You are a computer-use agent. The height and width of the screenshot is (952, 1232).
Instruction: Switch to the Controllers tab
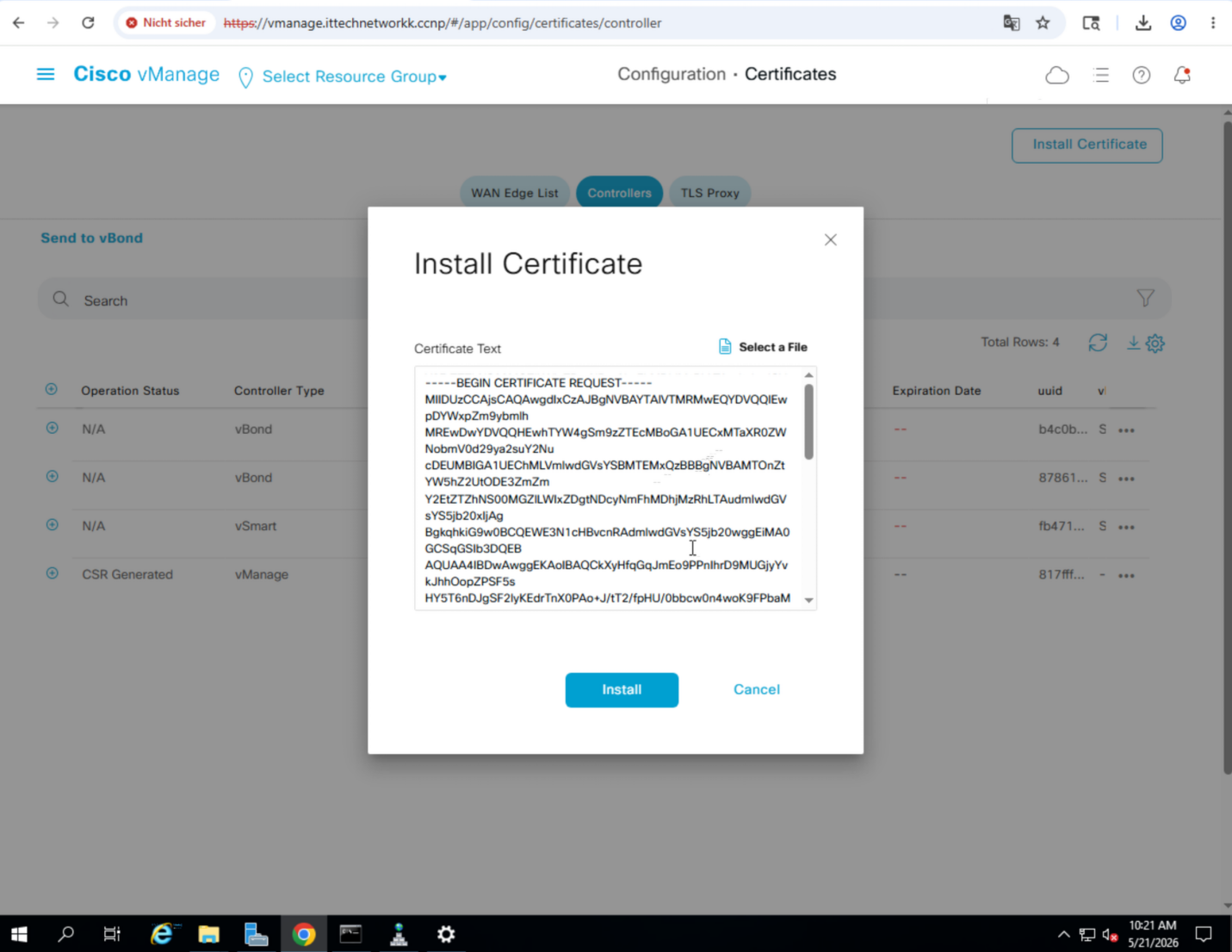point(620,193)
